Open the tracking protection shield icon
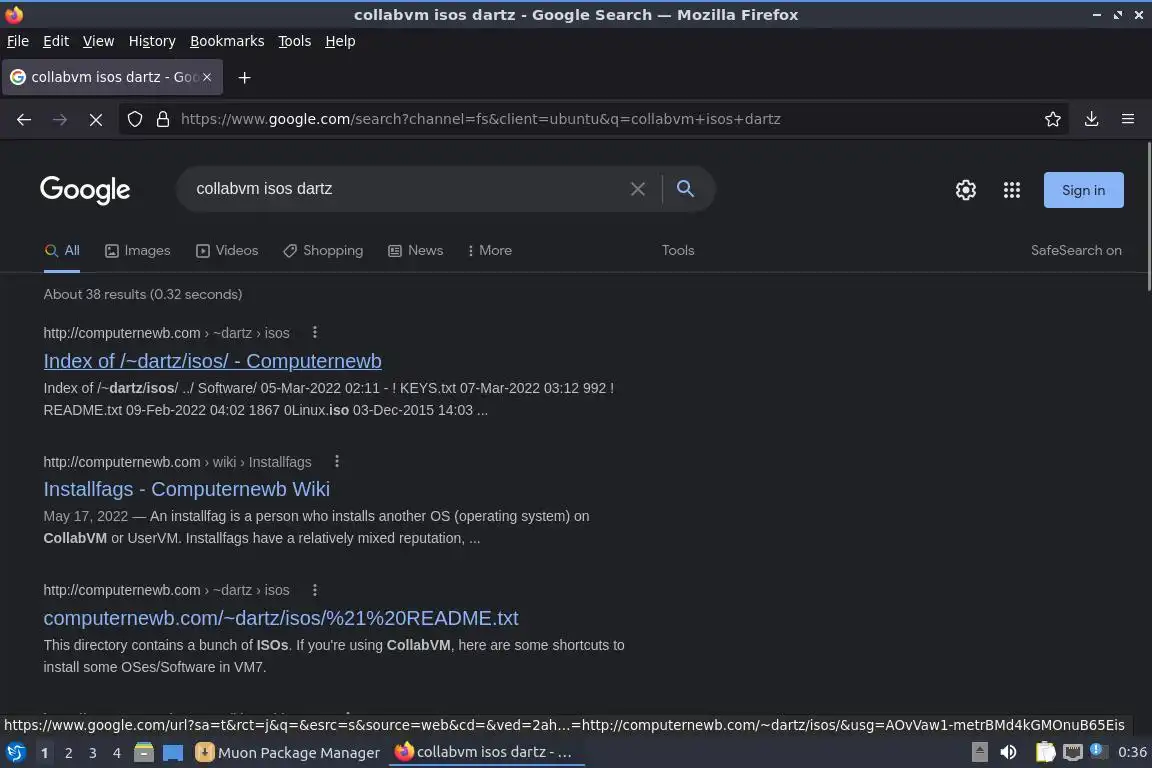The height and width of the screenshot is (768, 1152). [x=134, y=119]
